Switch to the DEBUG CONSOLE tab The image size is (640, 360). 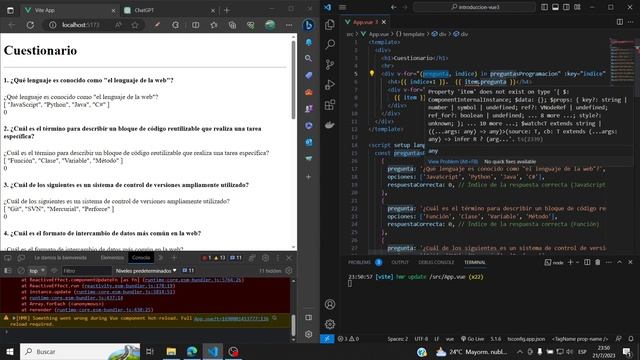[x=436, y=262]
